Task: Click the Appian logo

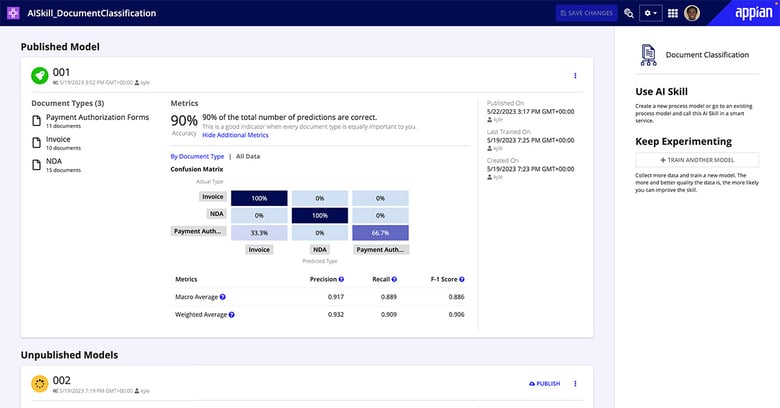Action: click(754, 12)
